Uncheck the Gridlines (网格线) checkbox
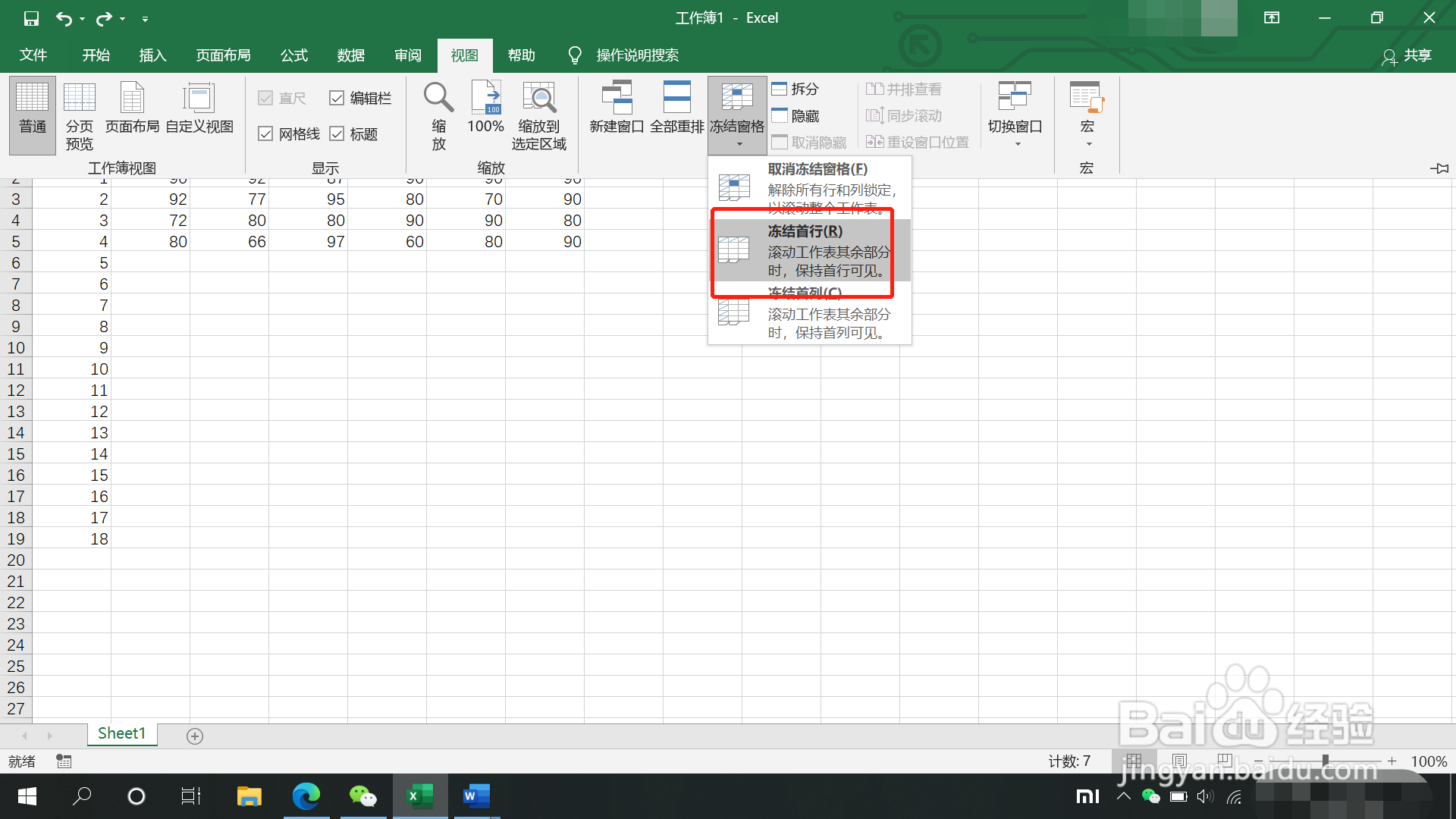This screenshot has width=1456, height=819. point(265,134)
